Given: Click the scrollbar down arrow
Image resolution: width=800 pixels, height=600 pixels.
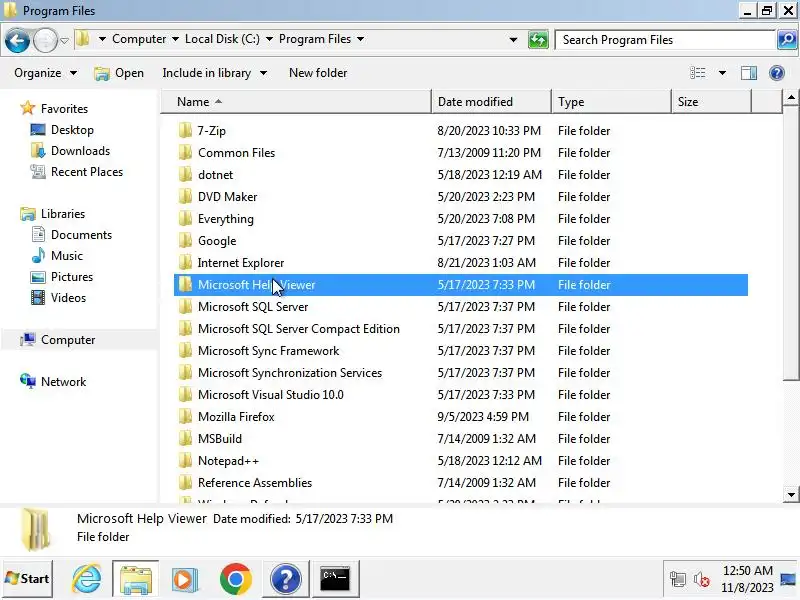Looking at the screenshot, I should click(791, 494).
